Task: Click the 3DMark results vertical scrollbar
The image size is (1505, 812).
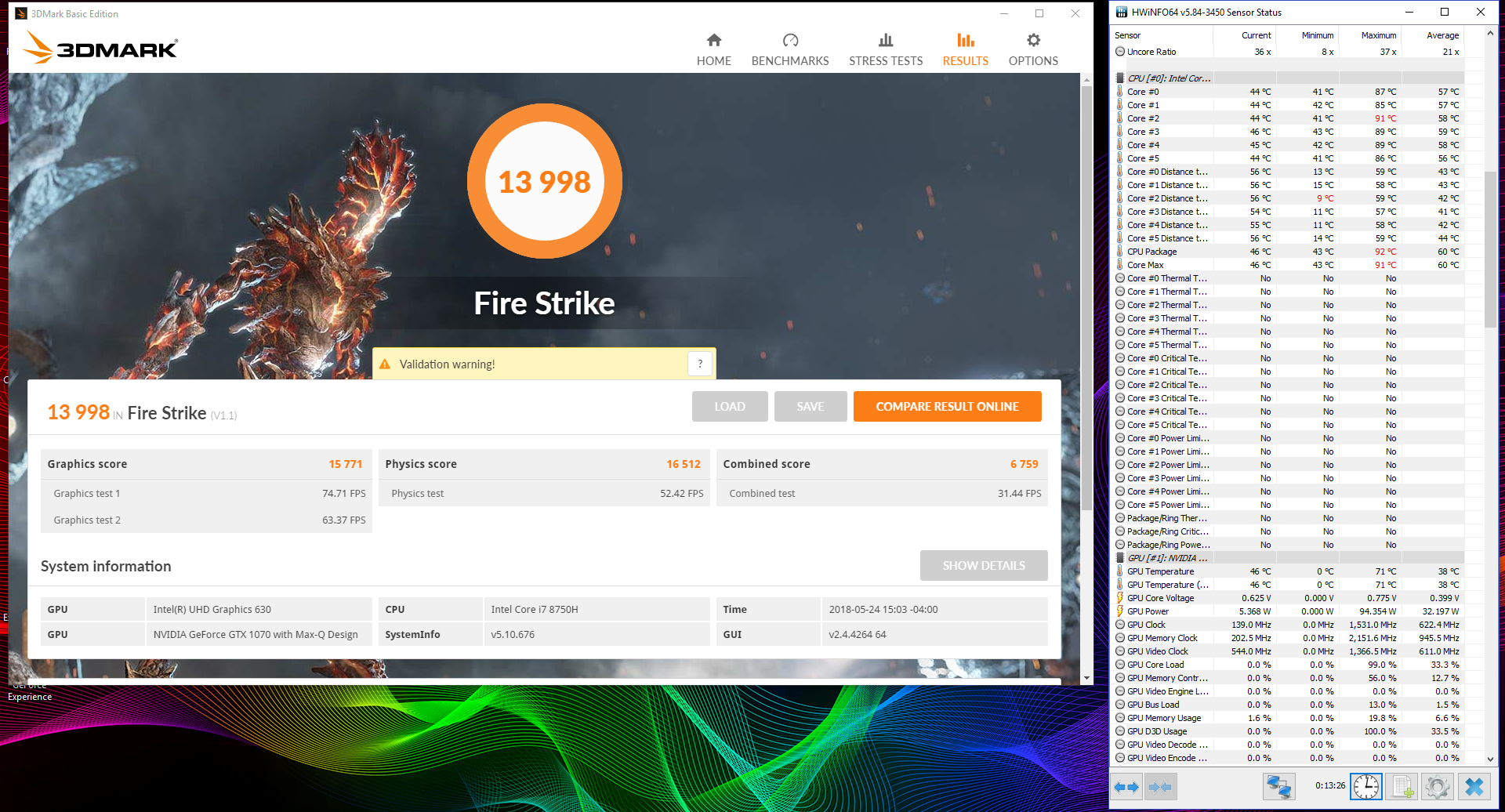Action: click(1086, 298)
